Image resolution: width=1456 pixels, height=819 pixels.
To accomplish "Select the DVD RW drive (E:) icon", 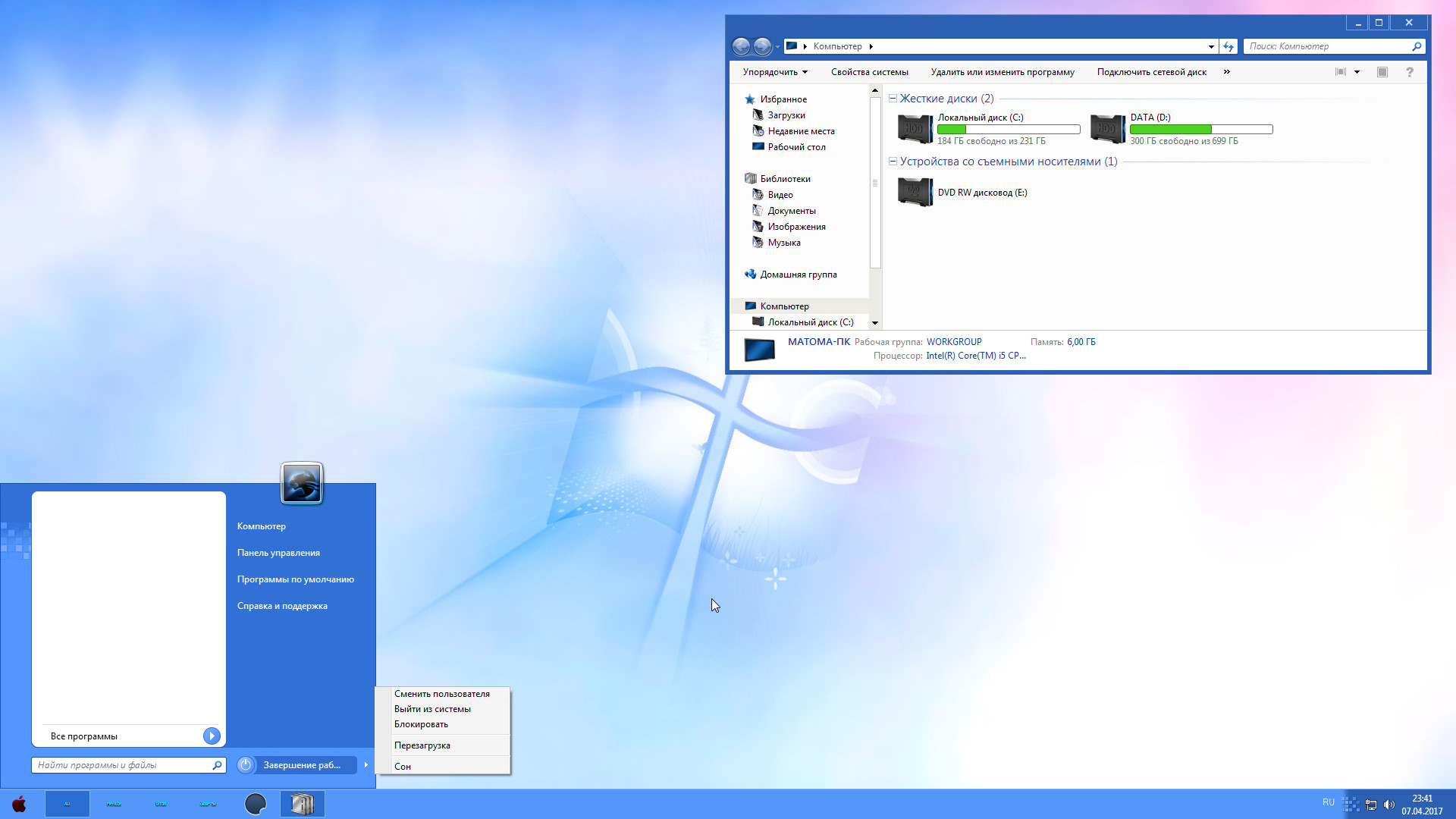I will click(x=915, y=192).
